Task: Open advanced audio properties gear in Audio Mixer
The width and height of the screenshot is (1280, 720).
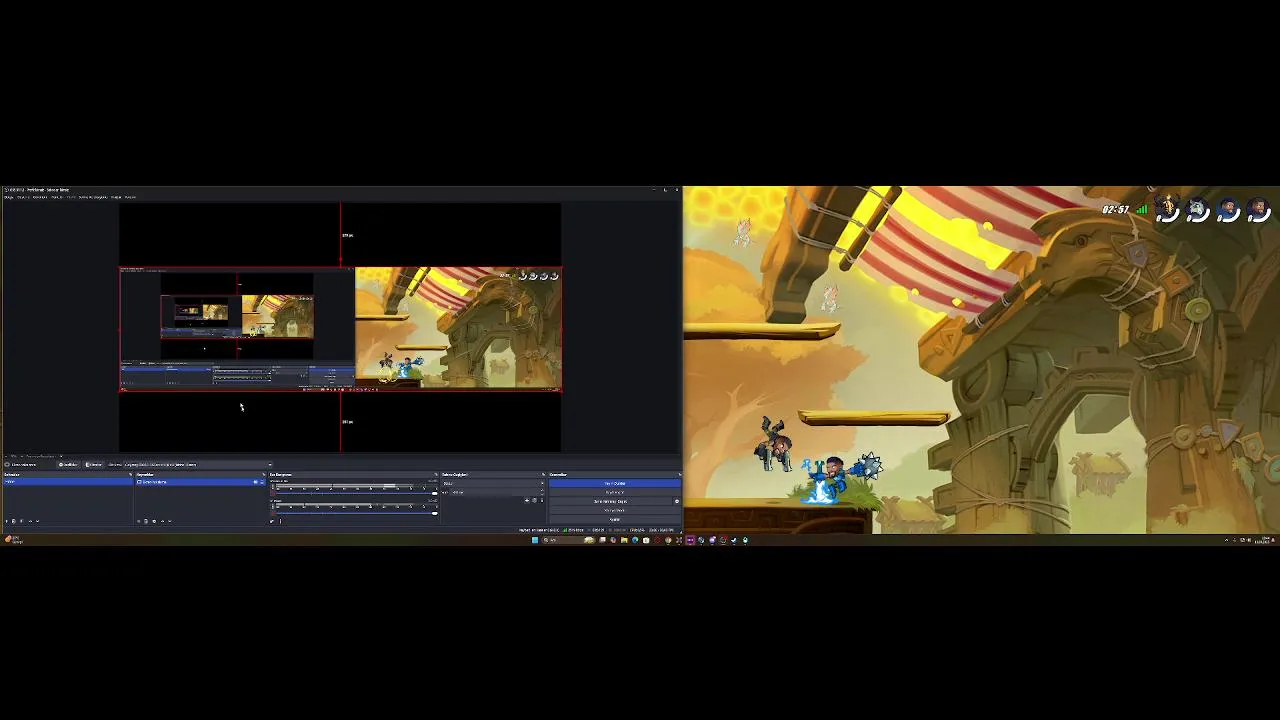Action: [x=272, y=521]
